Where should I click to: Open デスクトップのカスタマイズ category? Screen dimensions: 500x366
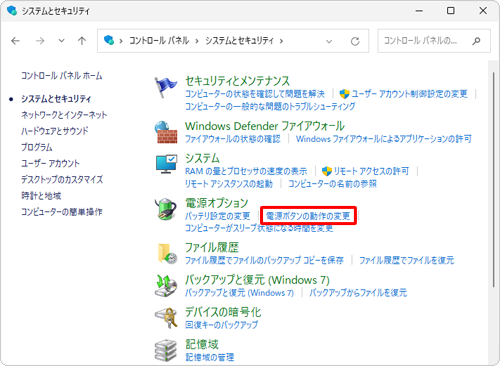click(x=62, y=179)
